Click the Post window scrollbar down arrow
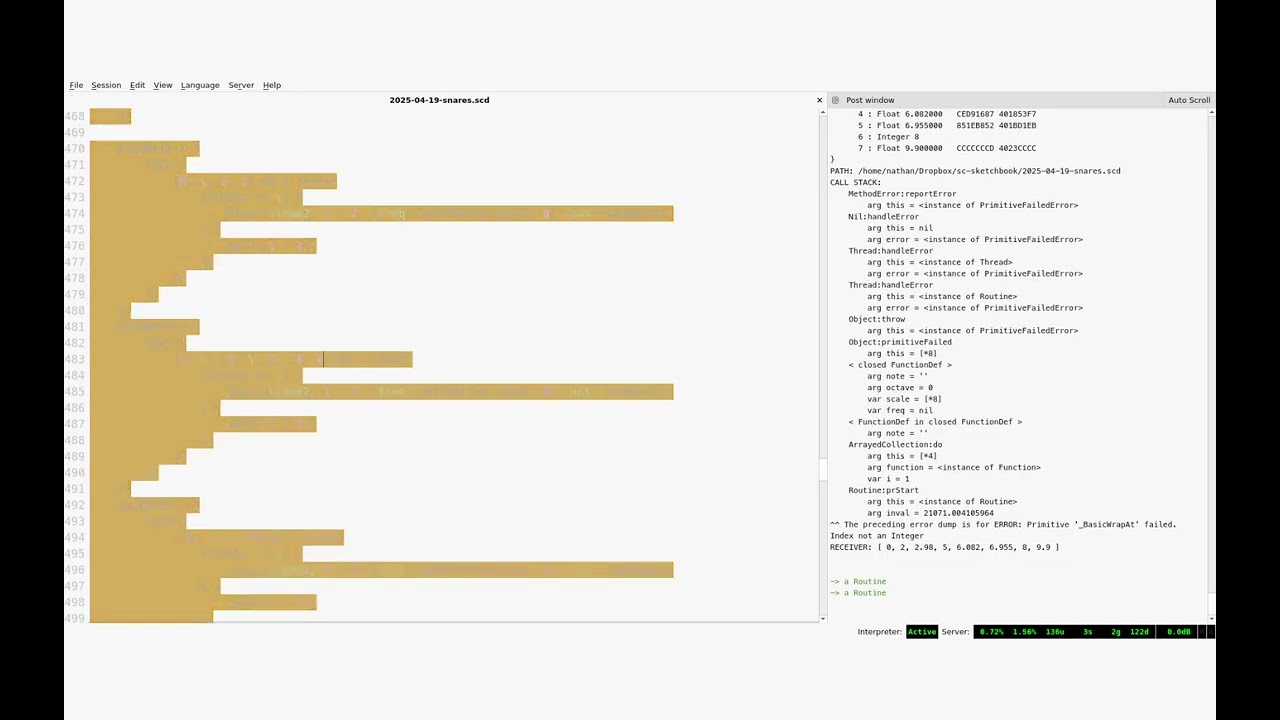This screenshot has height=720, width=1280. click(x=1212, y=618)
